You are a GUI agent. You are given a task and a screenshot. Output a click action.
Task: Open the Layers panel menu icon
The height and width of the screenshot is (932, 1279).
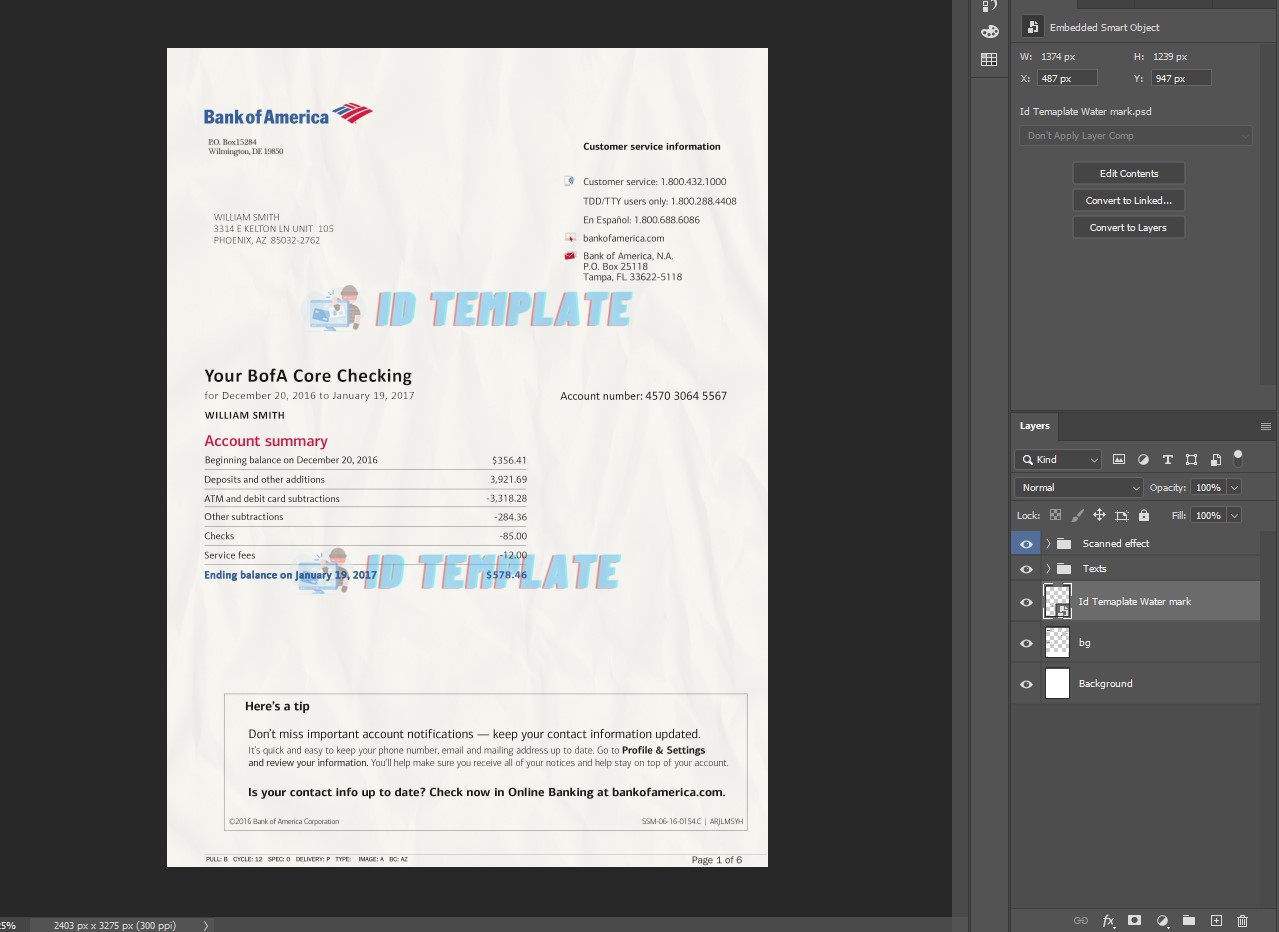click(1265, 426)
